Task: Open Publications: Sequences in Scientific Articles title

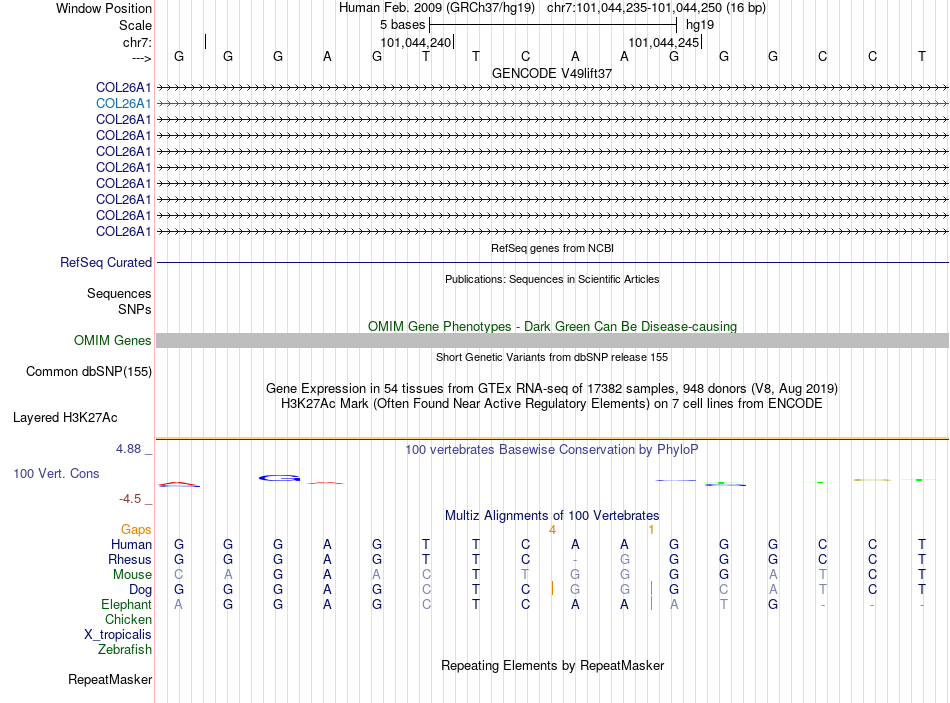Action: (x=552, y=279)
